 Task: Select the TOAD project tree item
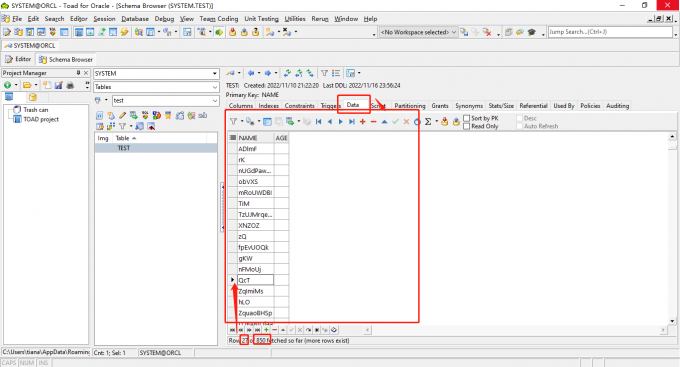point(36,119)
